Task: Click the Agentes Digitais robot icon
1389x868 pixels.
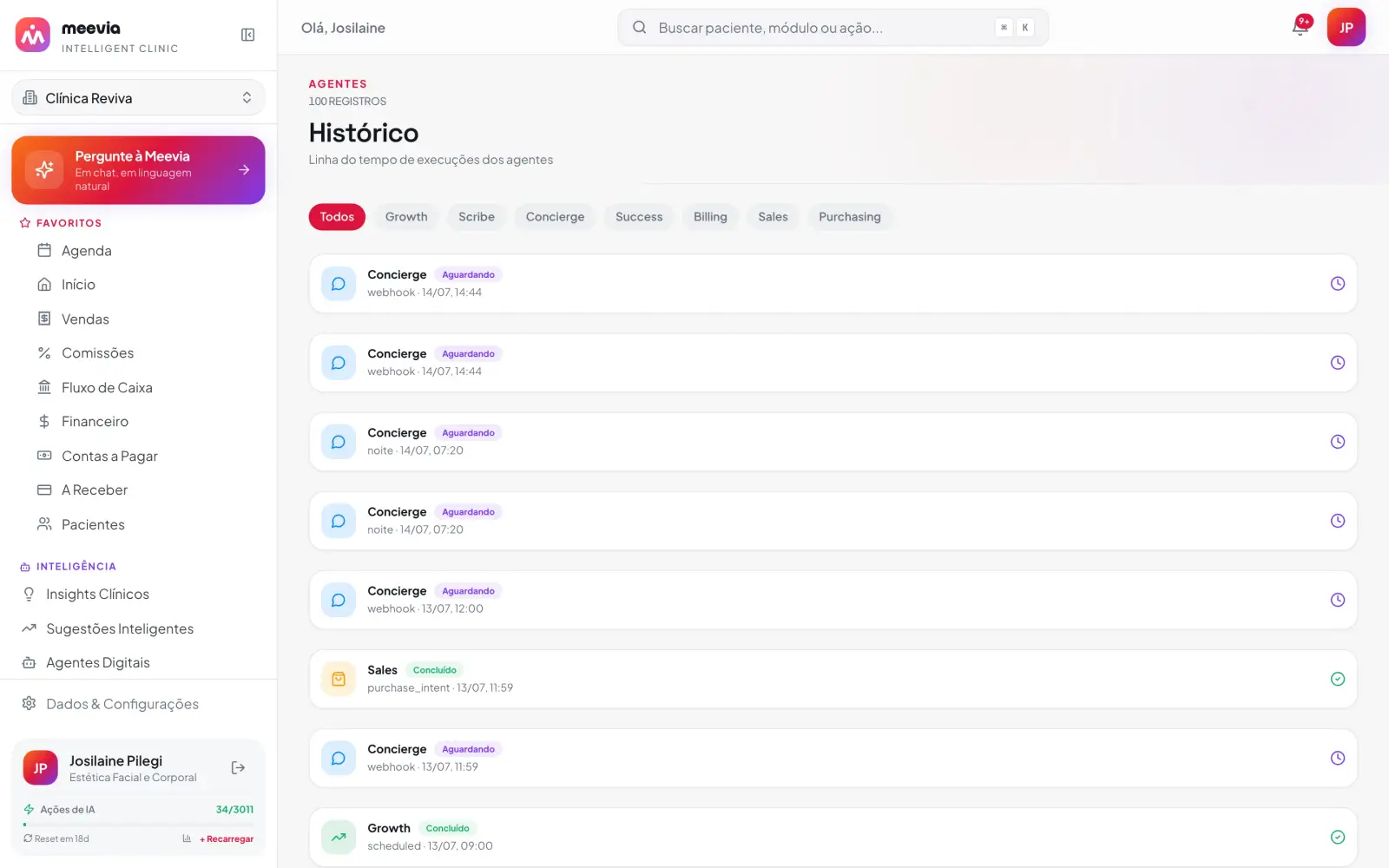Action: [x=29, y=662]
